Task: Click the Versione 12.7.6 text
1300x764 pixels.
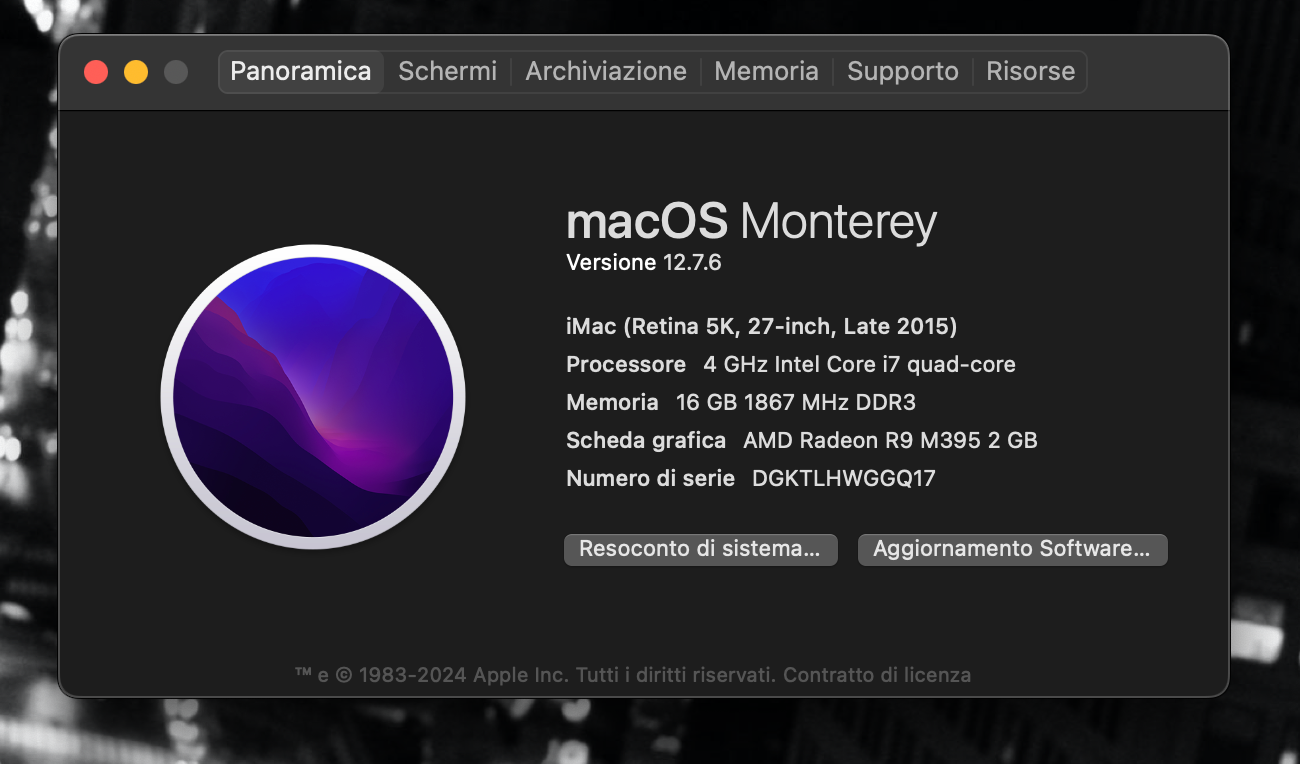Action: [x=644, y=263]
